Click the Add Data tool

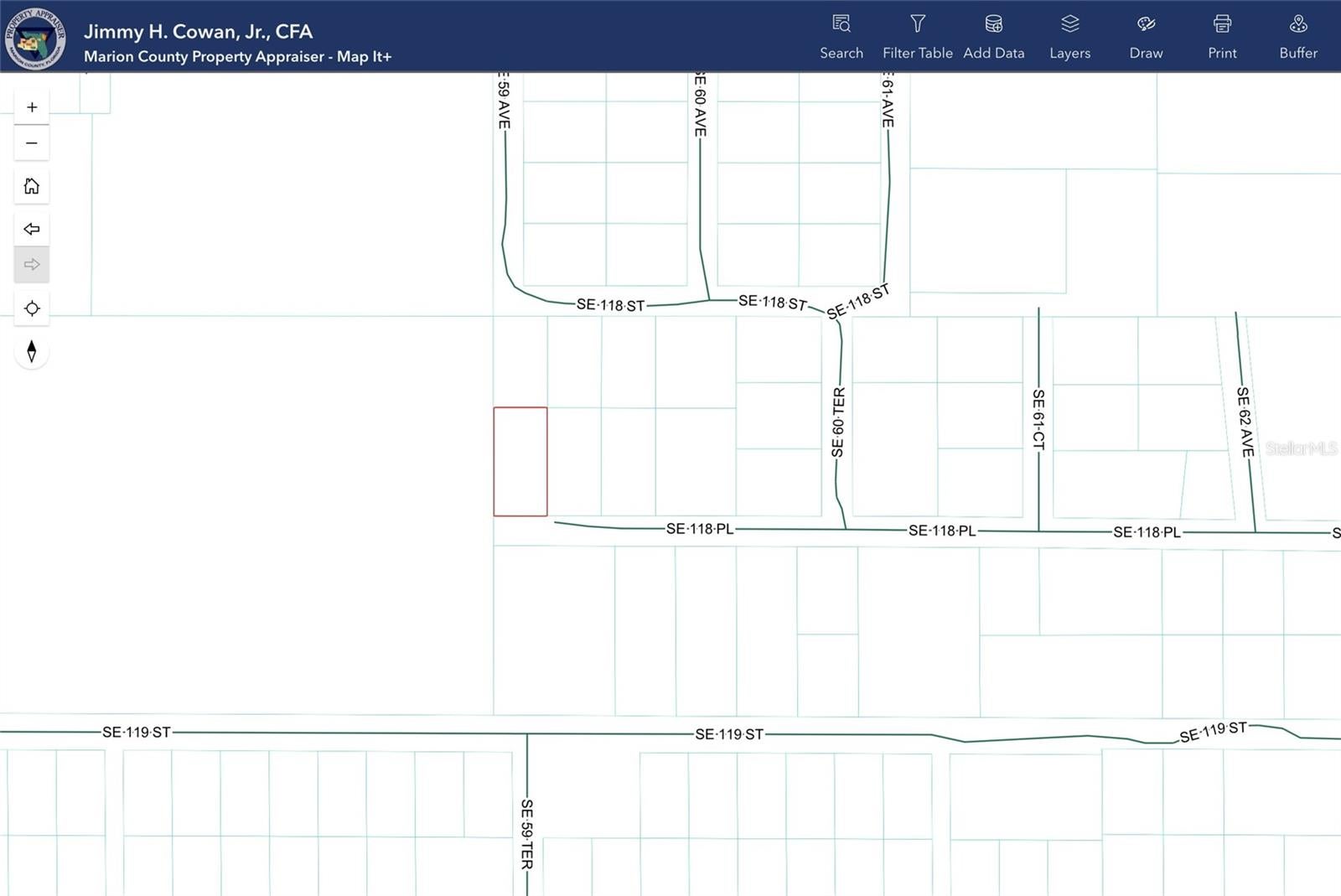pos(994,37)
